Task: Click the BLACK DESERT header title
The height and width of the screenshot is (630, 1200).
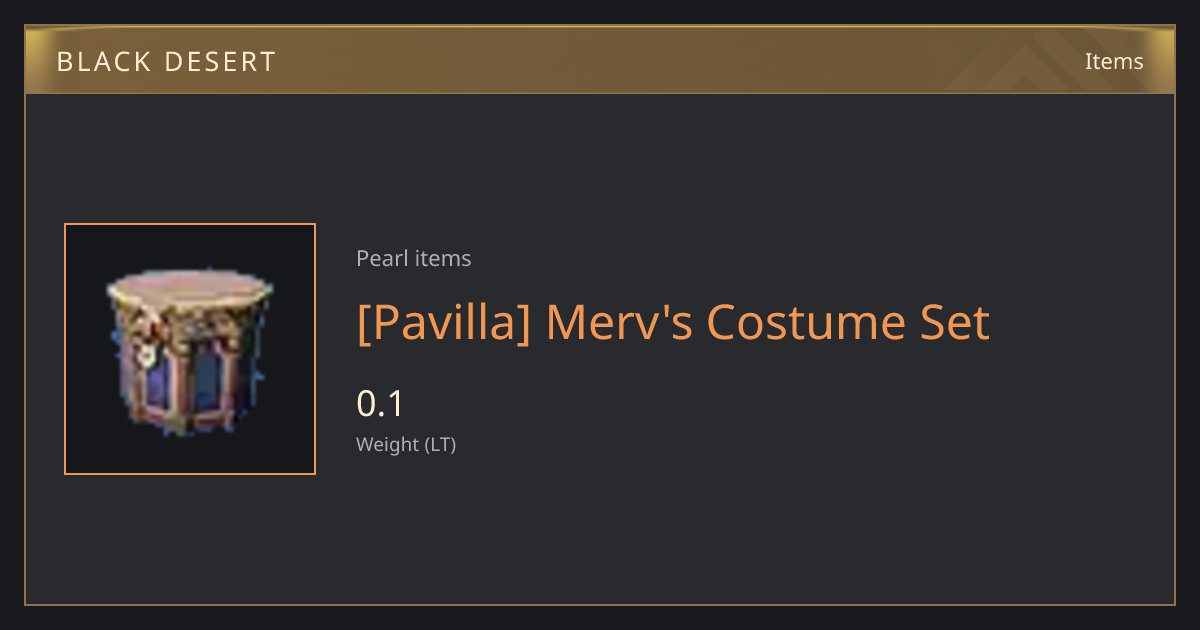Action: click(x=166, y=62)
